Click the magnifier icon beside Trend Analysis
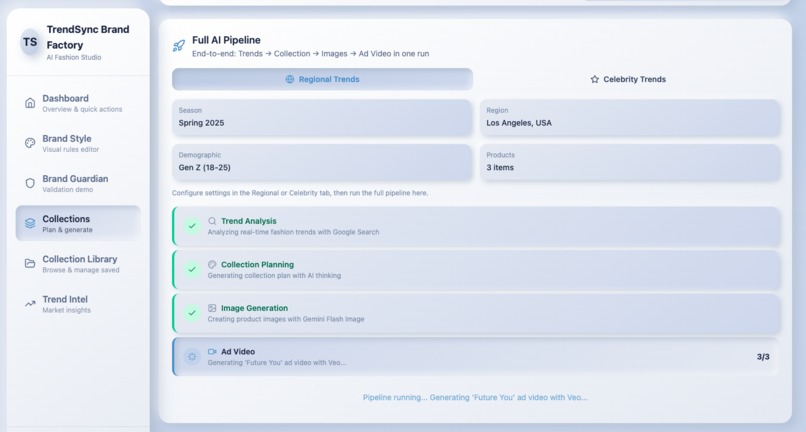Screen dimensions: 806x432 pyautogui.click(x=212, y=221)
